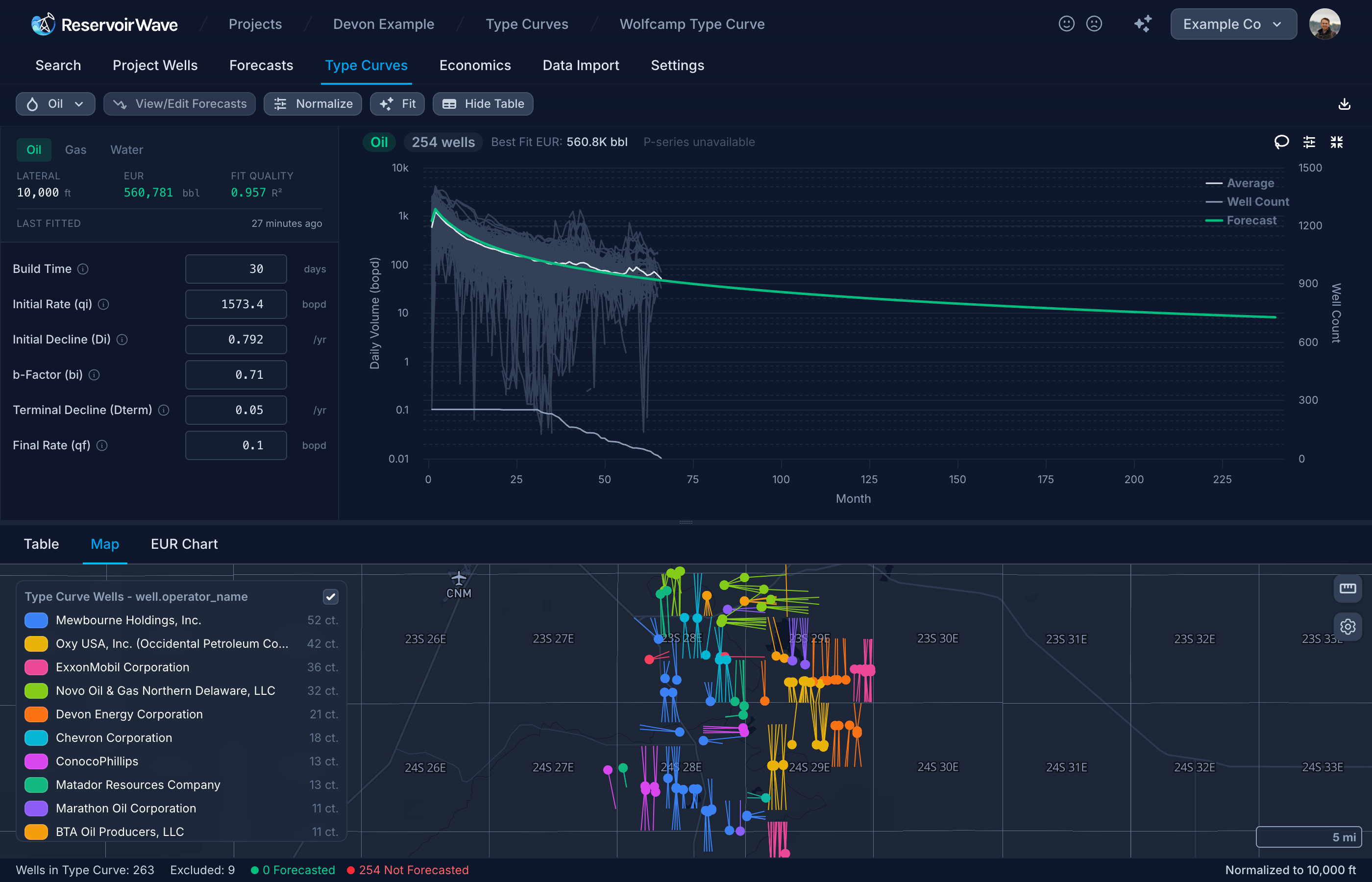Click the AI sparkles icon in the header
The width and height of the screenshot is (1372, 882).
[x=1143, y=24]
